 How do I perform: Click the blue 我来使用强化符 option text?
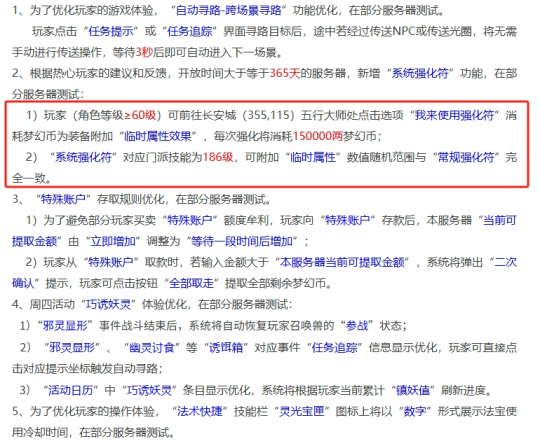(454, 115)
